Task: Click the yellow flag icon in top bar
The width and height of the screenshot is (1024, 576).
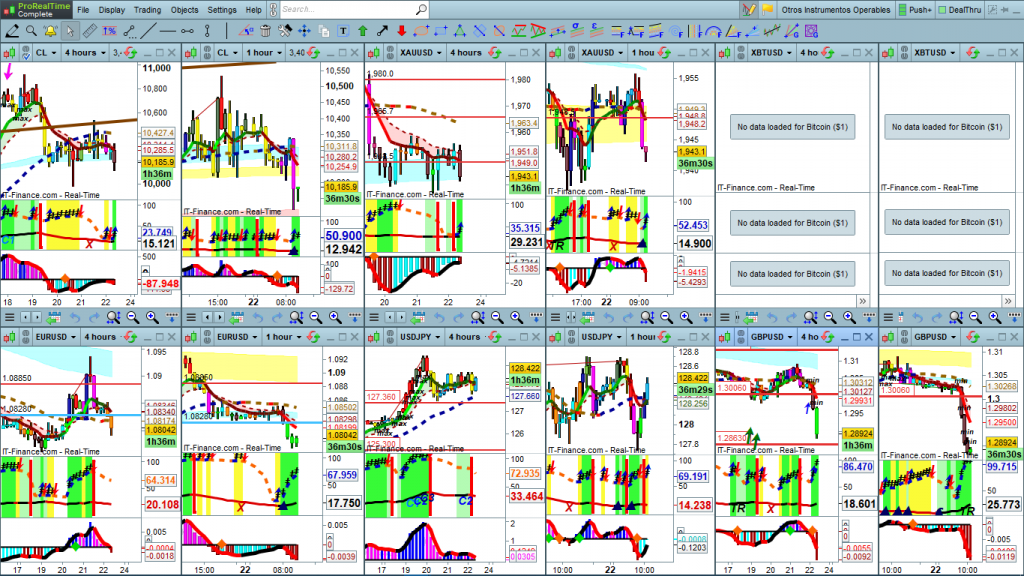Action: coord(768,9)
